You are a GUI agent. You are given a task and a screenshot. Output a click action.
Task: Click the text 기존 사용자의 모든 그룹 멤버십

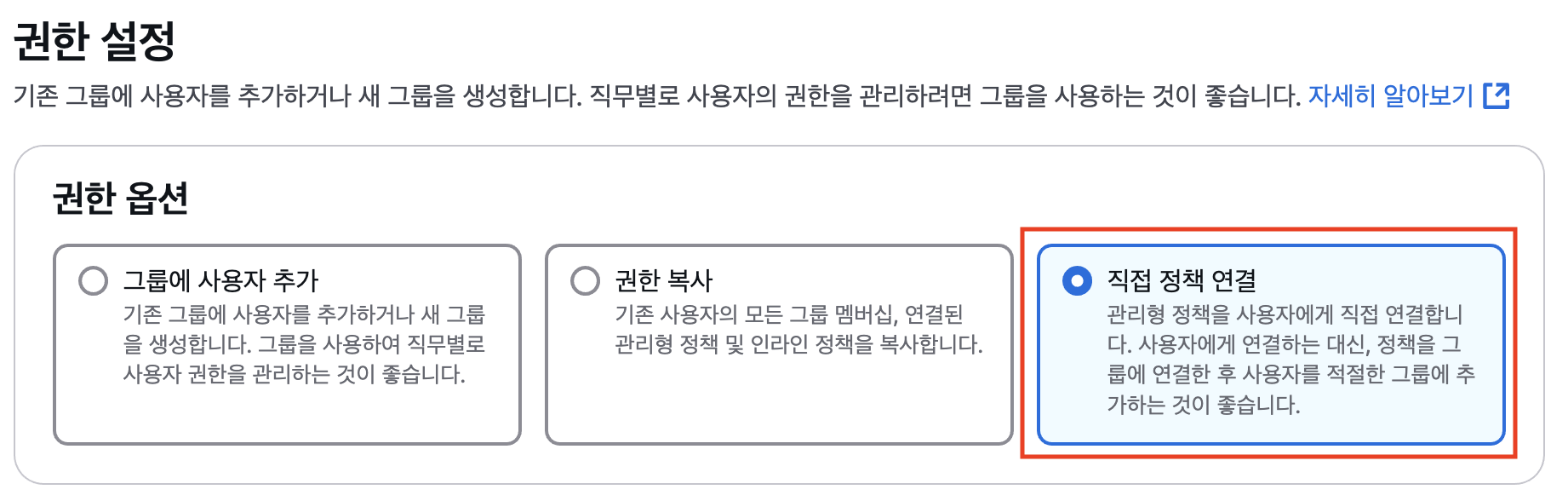[755, 314]
